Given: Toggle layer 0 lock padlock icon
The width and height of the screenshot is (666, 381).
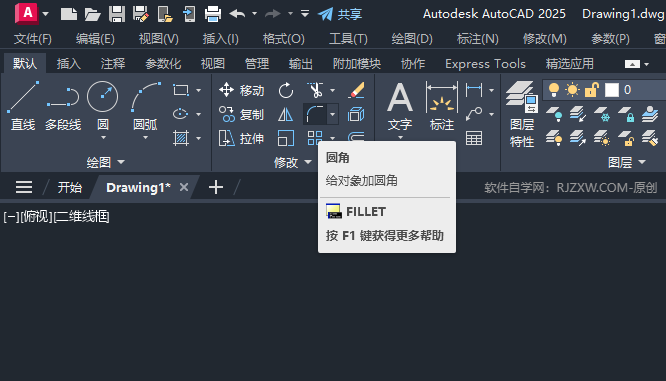Looking at the screenshot, I should [591, 90].
